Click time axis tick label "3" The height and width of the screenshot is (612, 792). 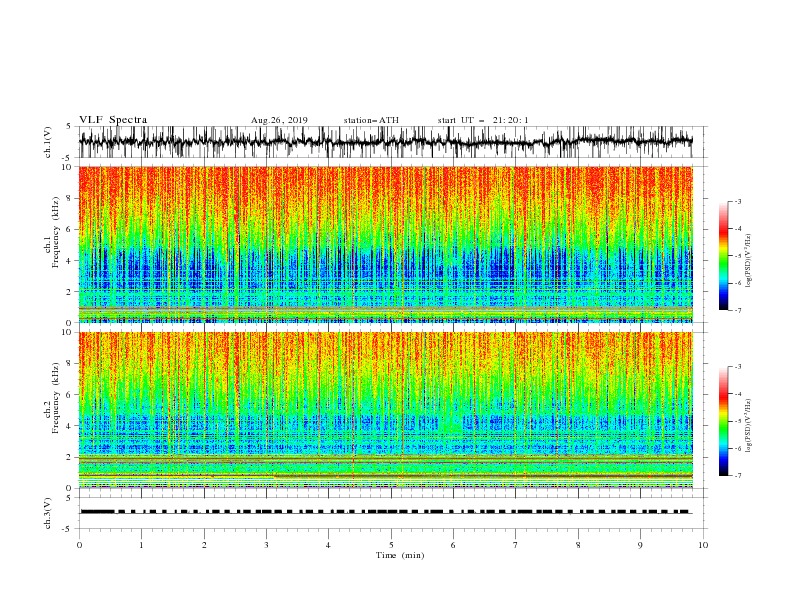click(x=266, y=545)
